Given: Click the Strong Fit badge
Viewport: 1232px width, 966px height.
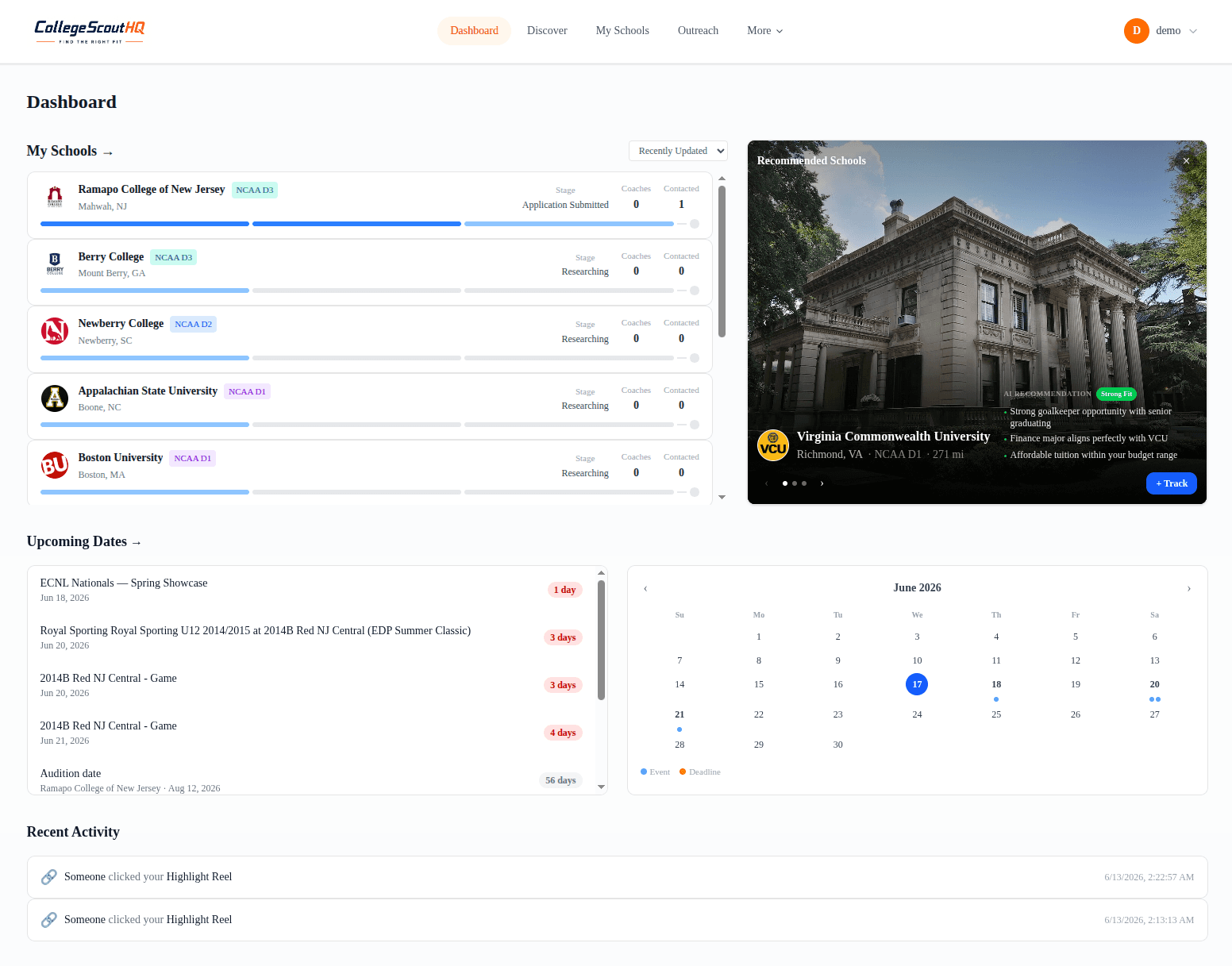Looking at the screenshot, I should pyautogui.click(x=1116, y=394).
